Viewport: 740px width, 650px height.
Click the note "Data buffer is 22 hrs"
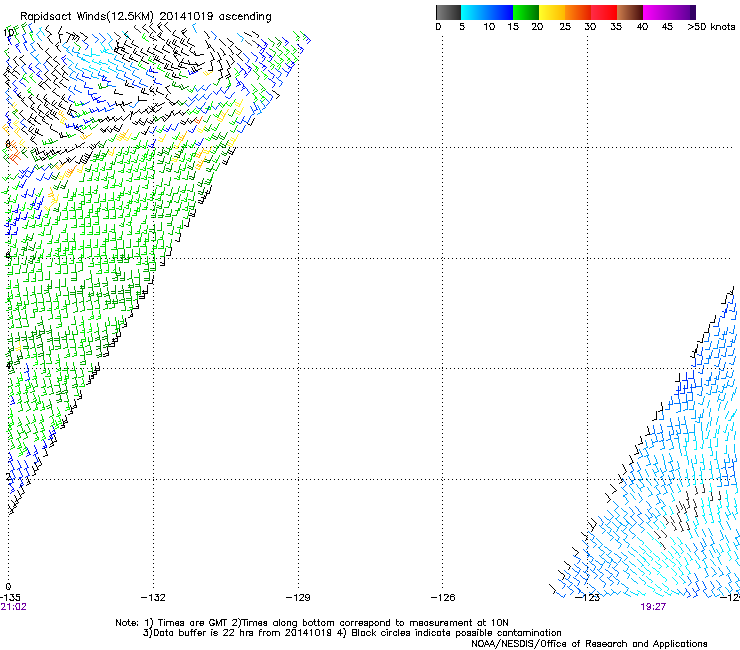click(x=202, y=633)
